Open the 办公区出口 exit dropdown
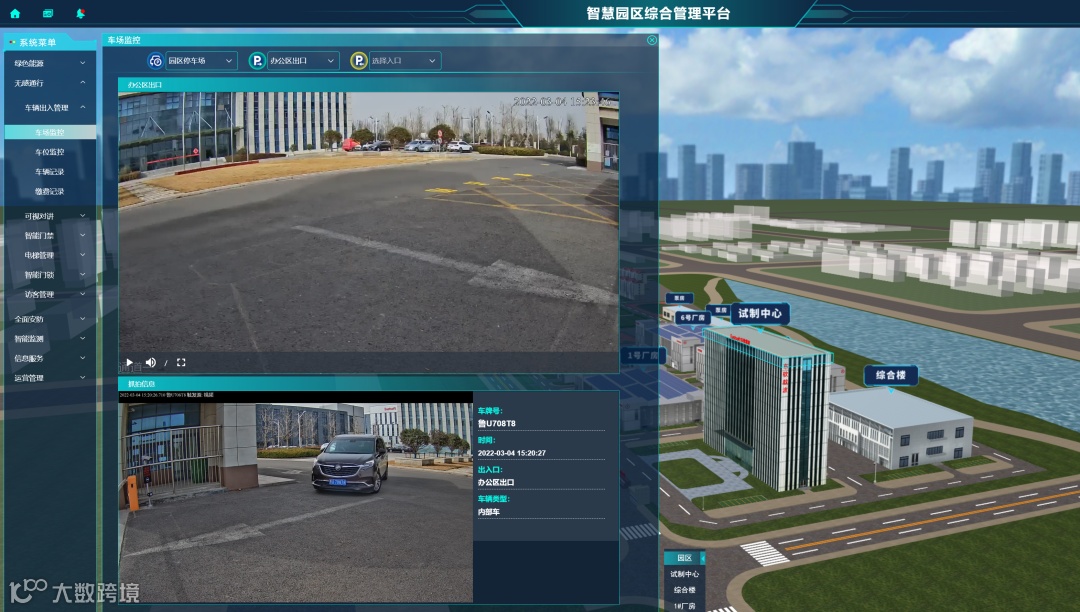Image resolution: width=1080 pixels, height=612 pixels. [303, 61]
